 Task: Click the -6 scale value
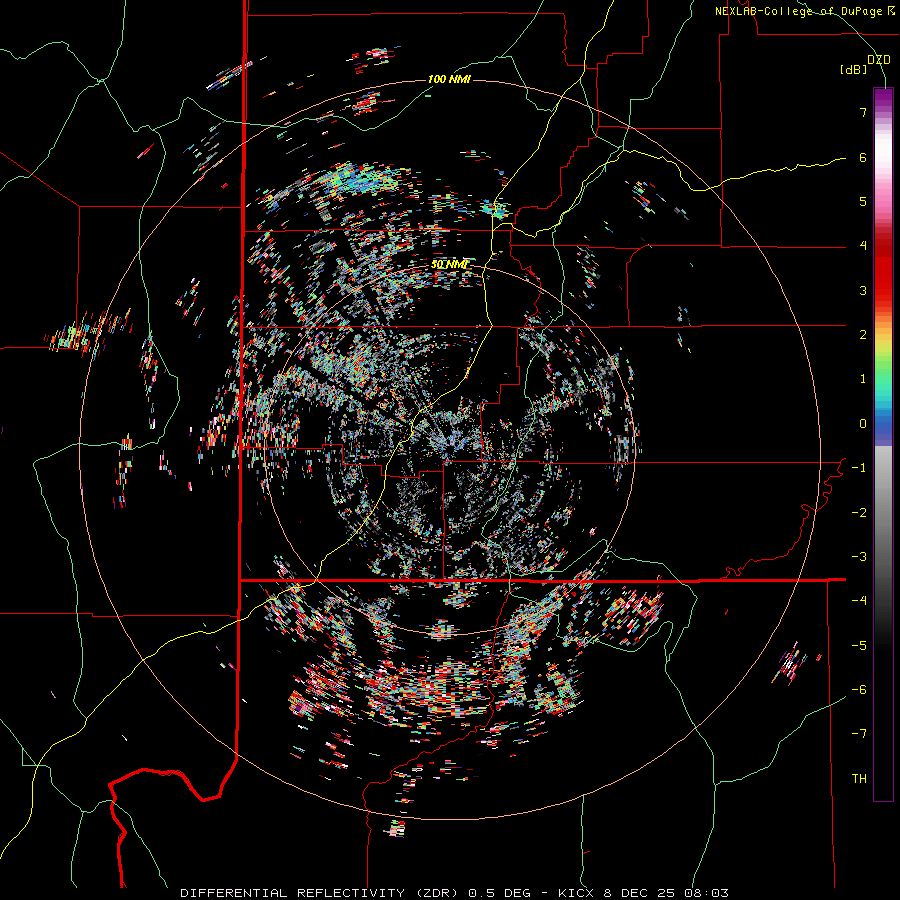click(x=859, y=689)
